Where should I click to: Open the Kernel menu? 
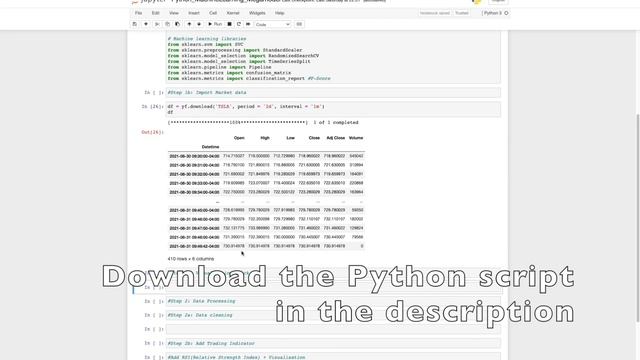[x=233, y=13]
